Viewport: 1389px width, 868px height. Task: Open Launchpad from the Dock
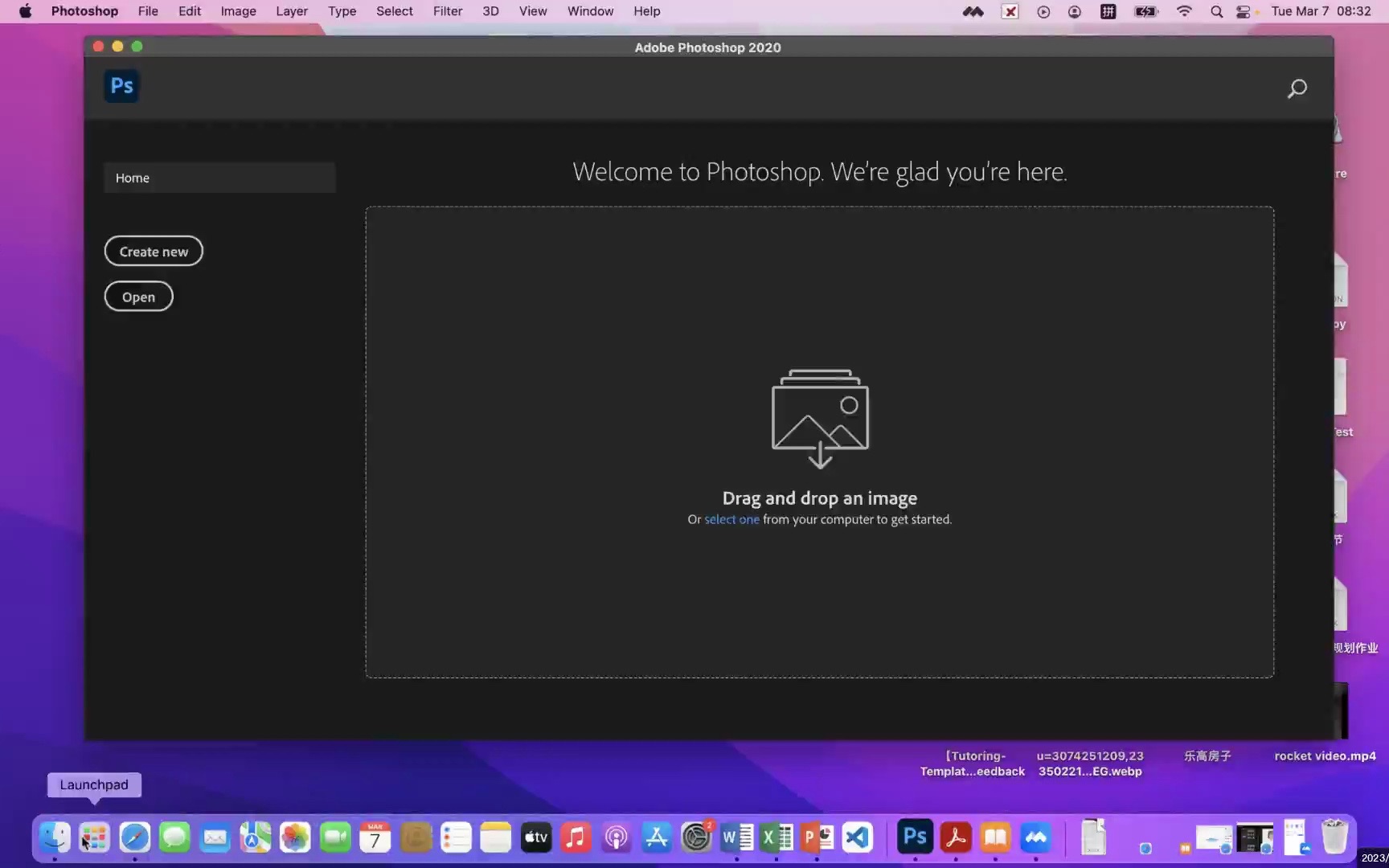click(x=94, y=837)
